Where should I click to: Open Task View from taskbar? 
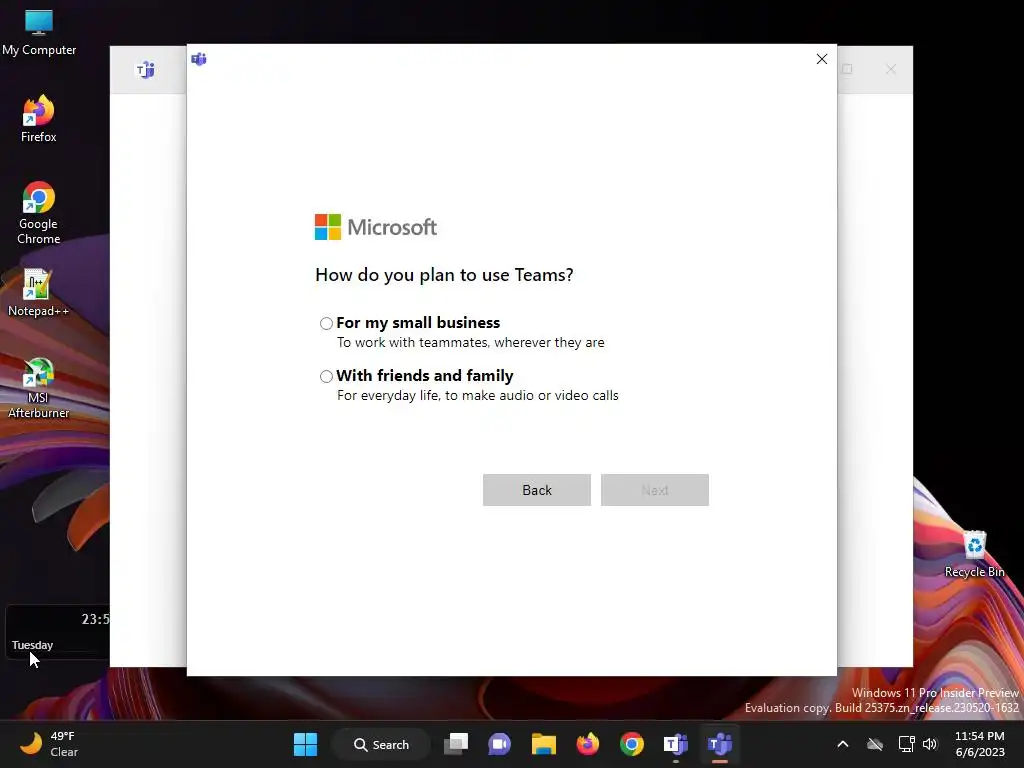tap(456, 744)
